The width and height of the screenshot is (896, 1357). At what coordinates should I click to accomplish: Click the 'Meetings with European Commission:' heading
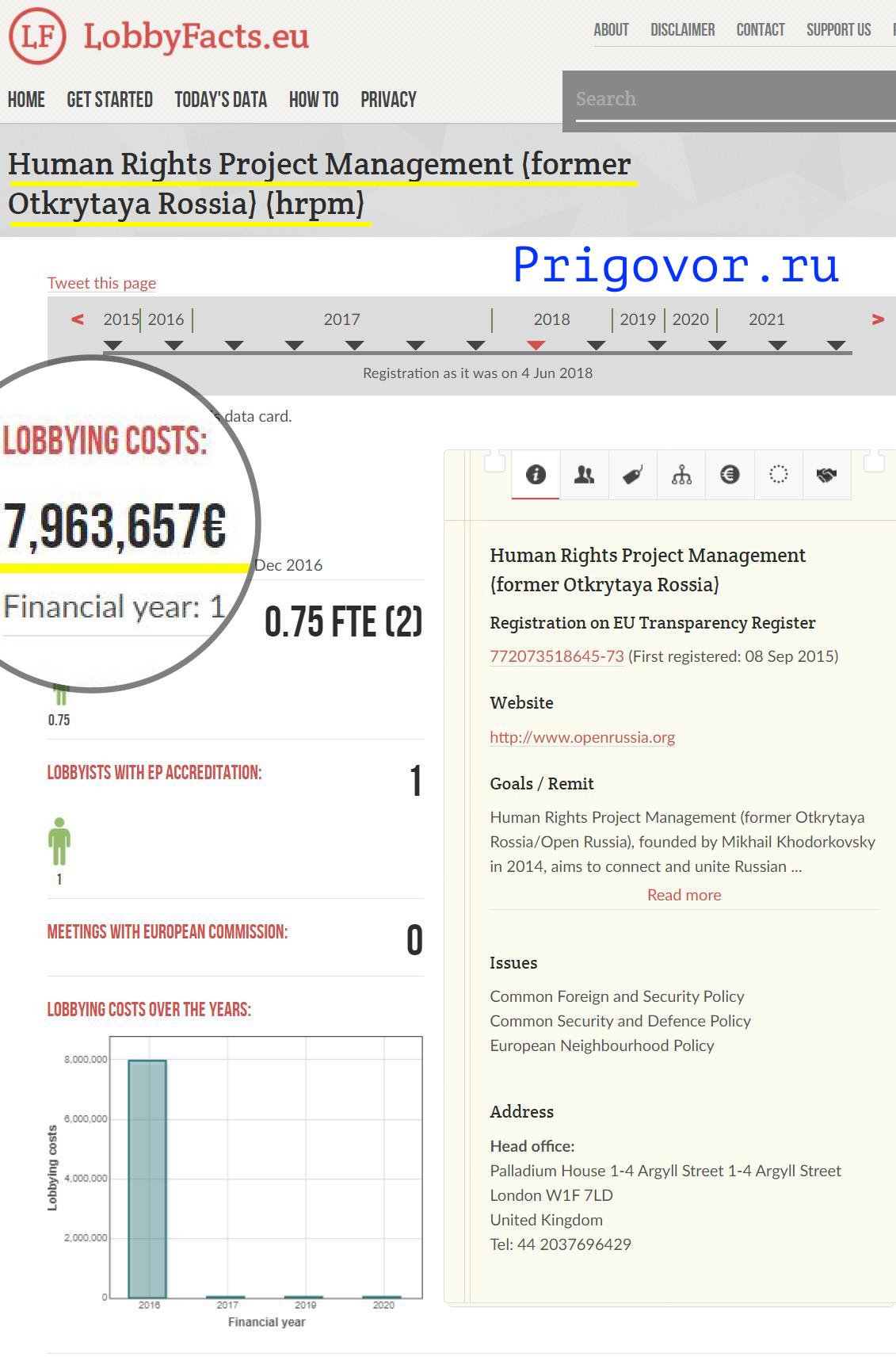(x=167, y=932)
